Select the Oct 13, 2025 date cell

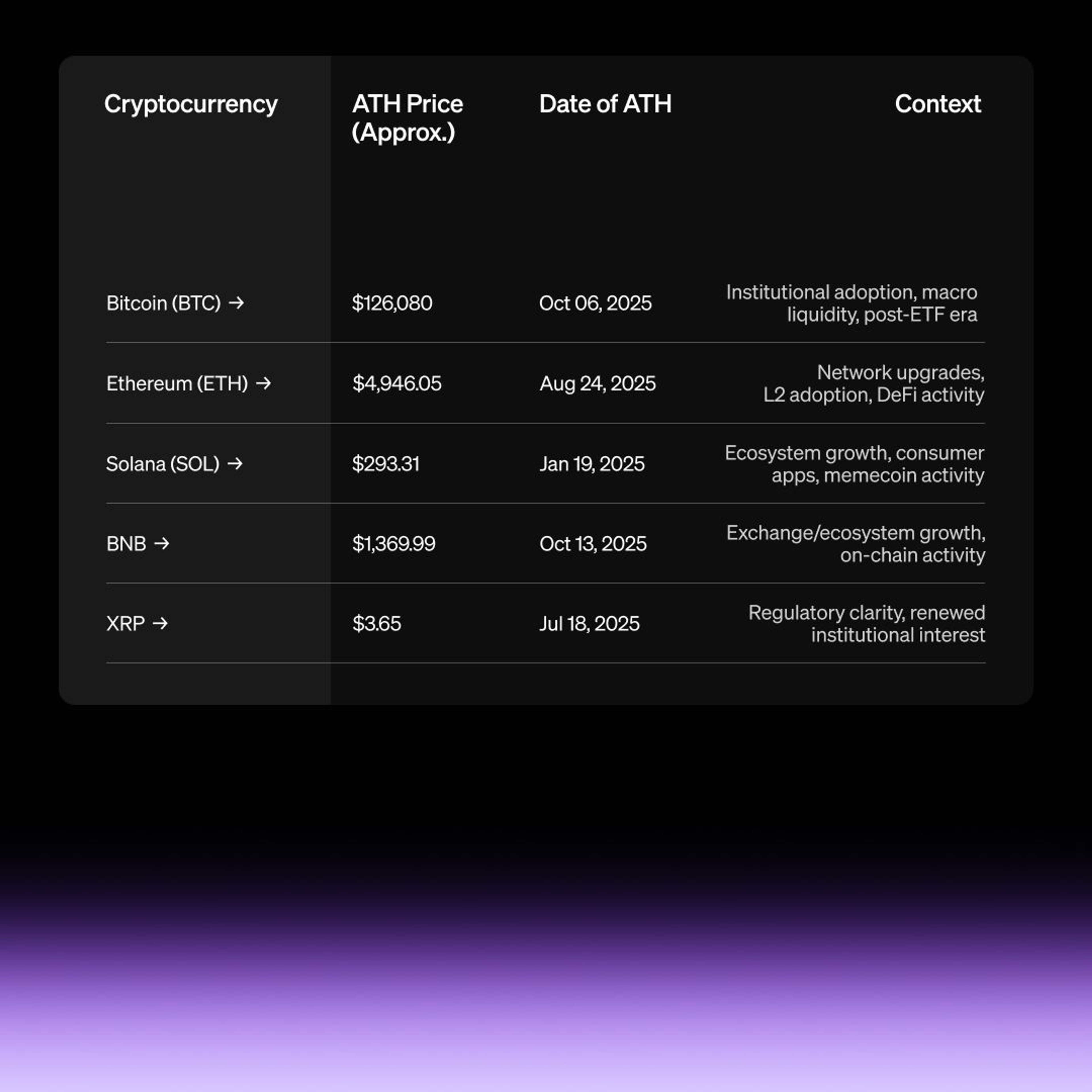(x=593, y=544)
